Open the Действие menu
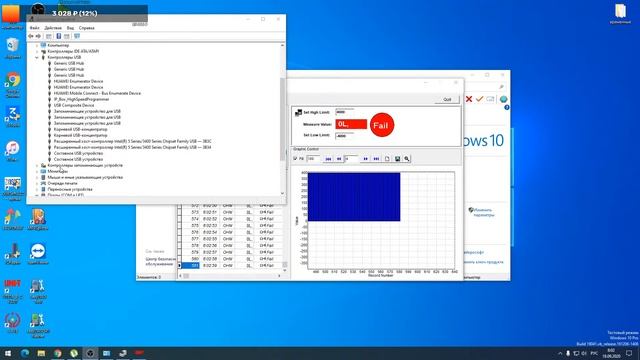The image size is (640, 360). click(x=53, y=28)
